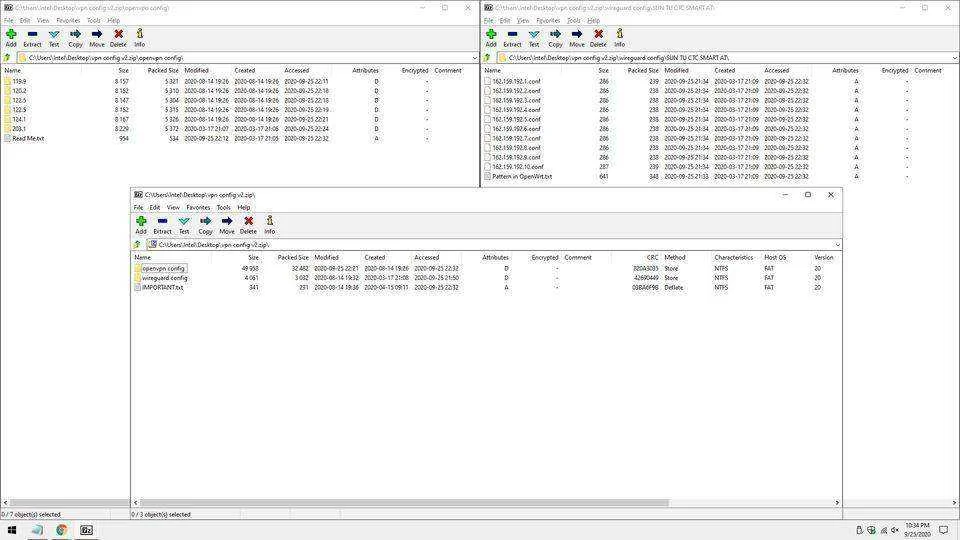This screenshot has width=960, height=540.
Task: Open Windows Start menu
Action: pos(12,530)
